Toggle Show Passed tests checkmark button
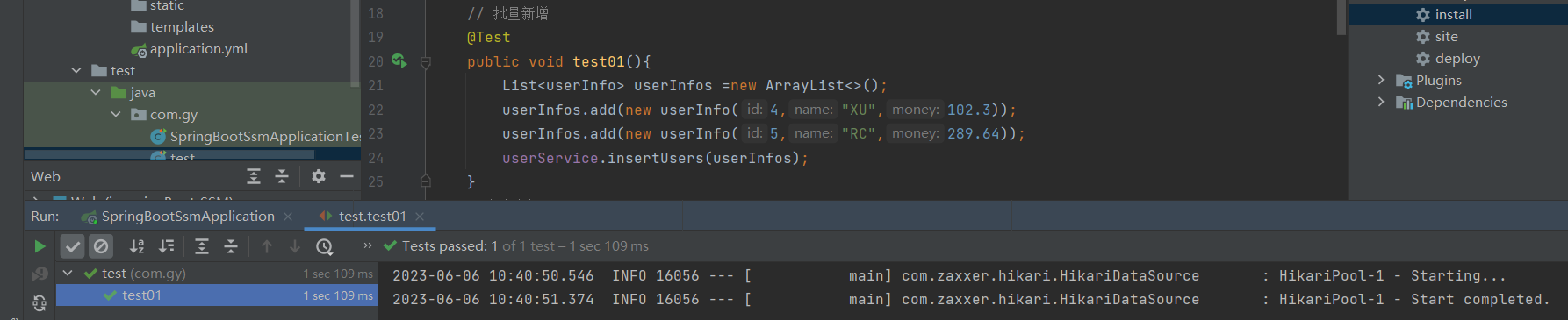This screenshot has width=1568, height=320. [73, 246]
